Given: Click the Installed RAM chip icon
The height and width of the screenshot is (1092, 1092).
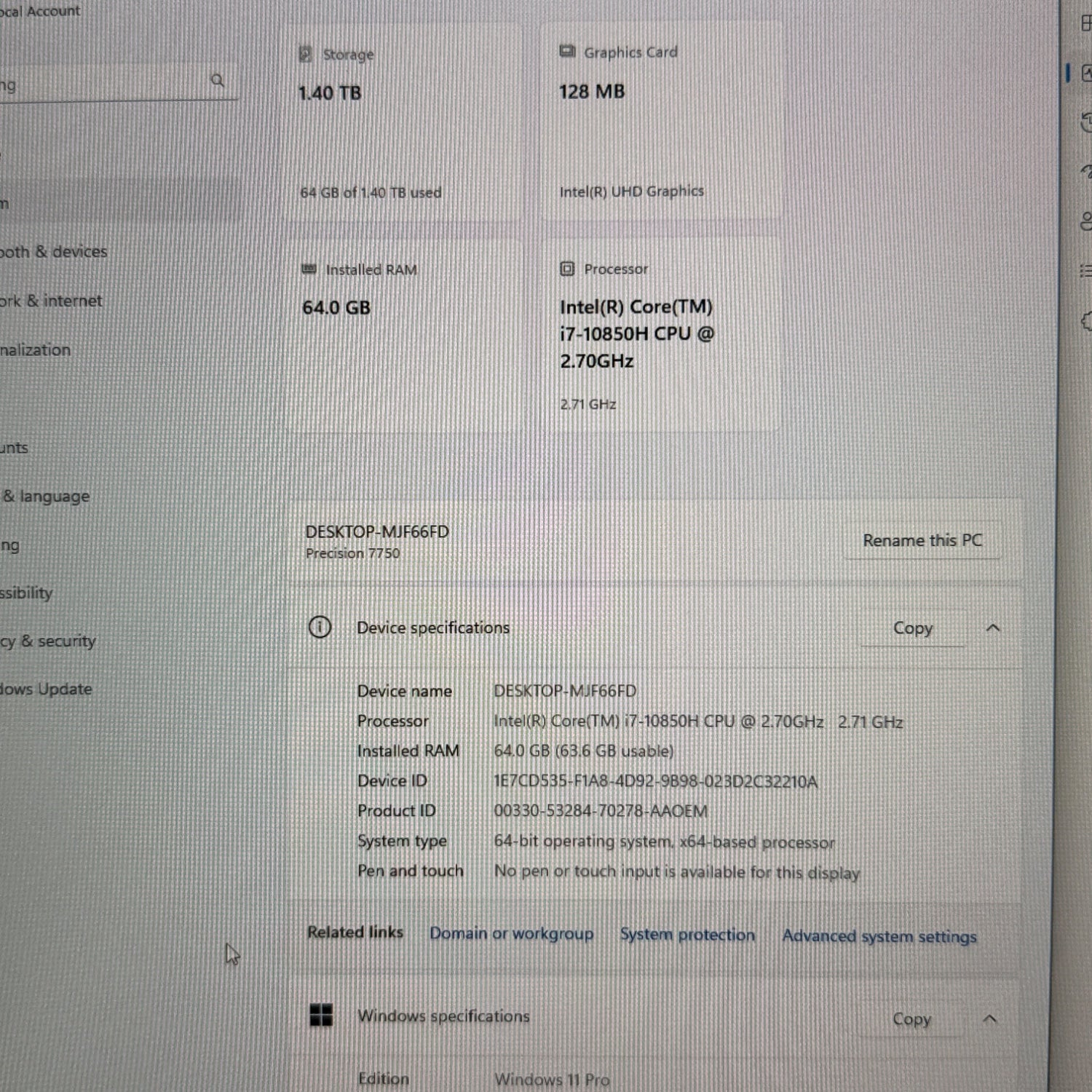Looking at the screenshot, I should coord(309,269).
